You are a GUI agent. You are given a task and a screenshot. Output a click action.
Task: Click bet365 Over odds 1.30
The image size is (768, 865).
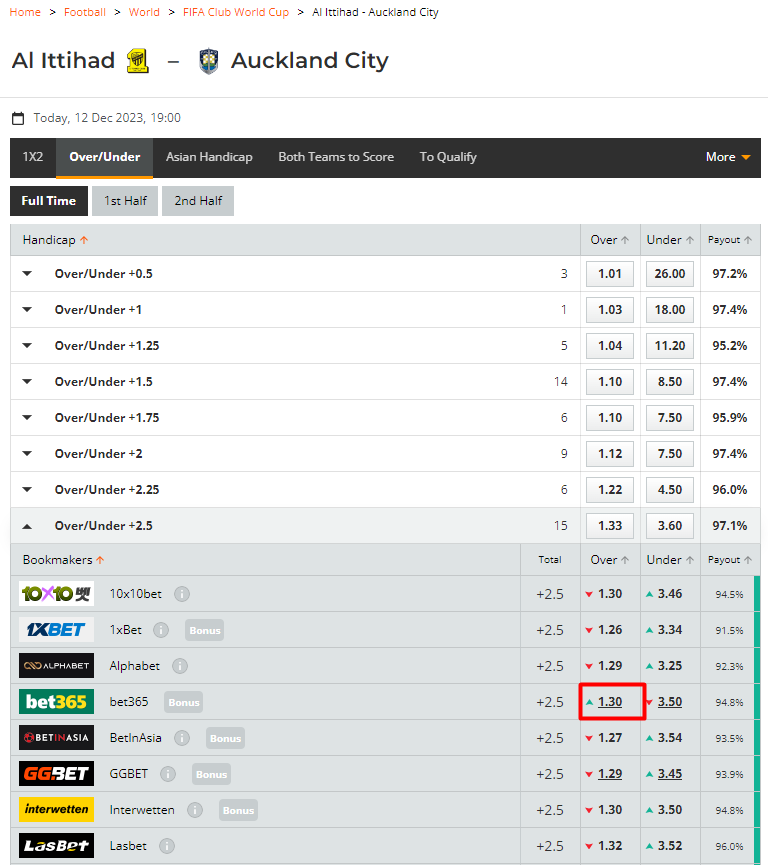tap(610, 702)
